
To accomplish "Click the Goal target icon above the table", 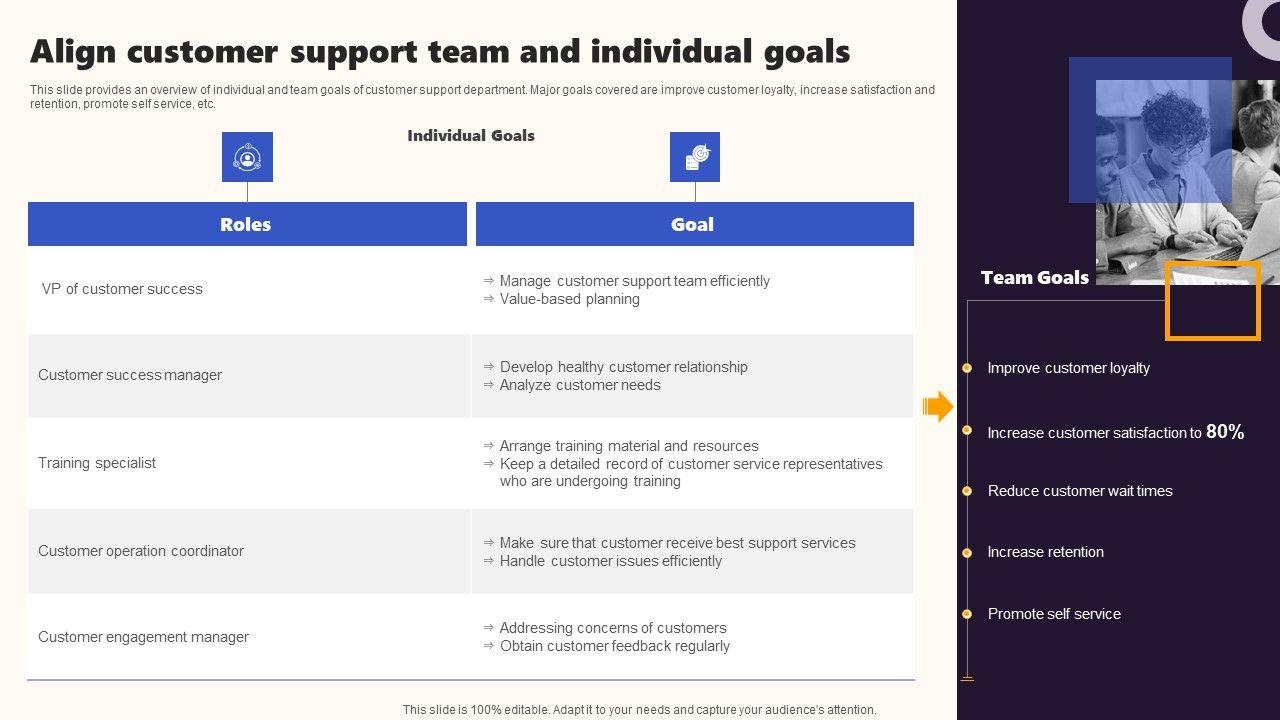I will [695, 157].
